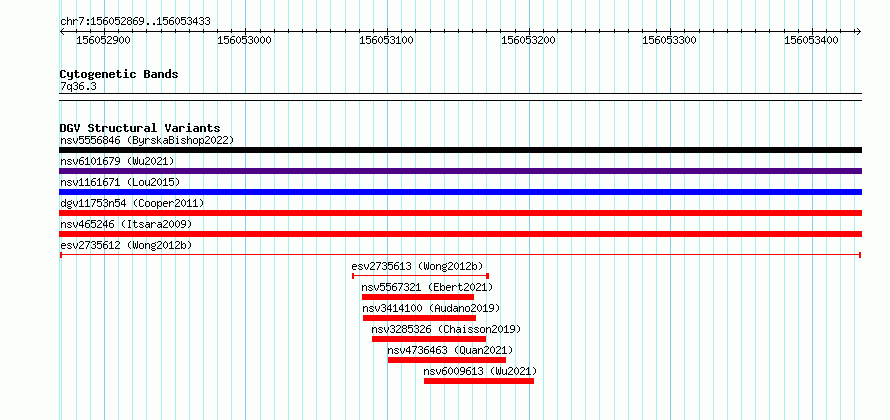Select the 7q36.3 band label
This screenshot has height=420, width=890.
(x=78, y=87)
